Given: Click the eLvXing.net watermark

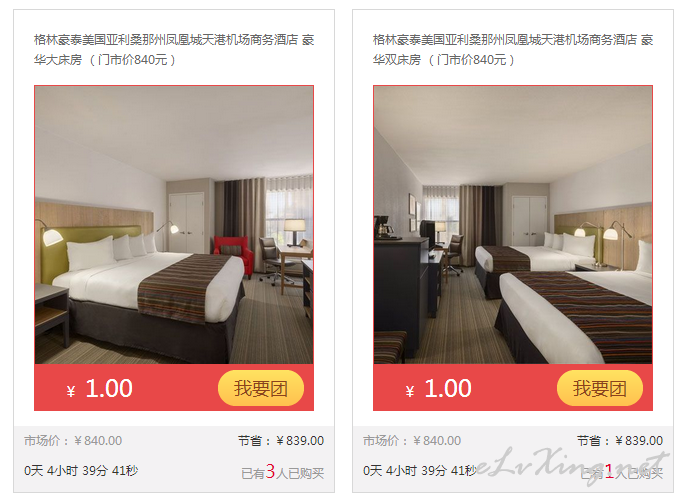Looking at the screenshot, I should 572,464.
